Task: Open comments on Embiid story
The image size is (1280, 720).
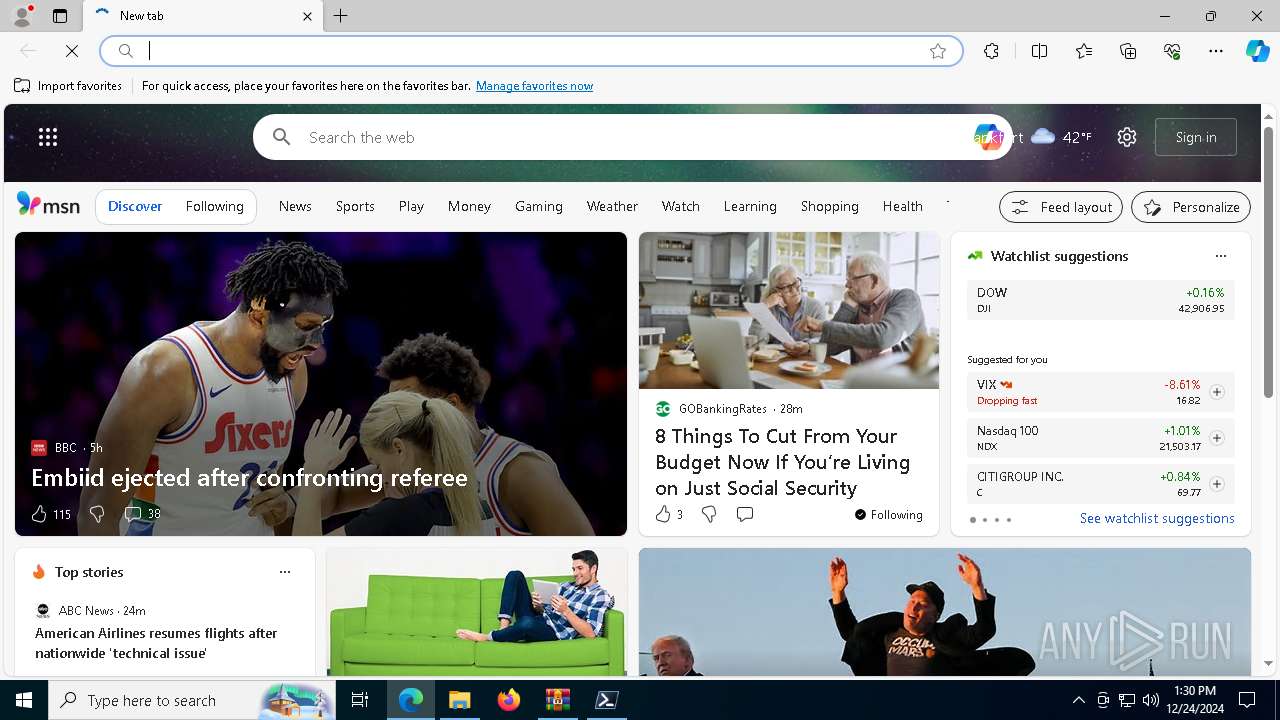Action: pos(142,514)
